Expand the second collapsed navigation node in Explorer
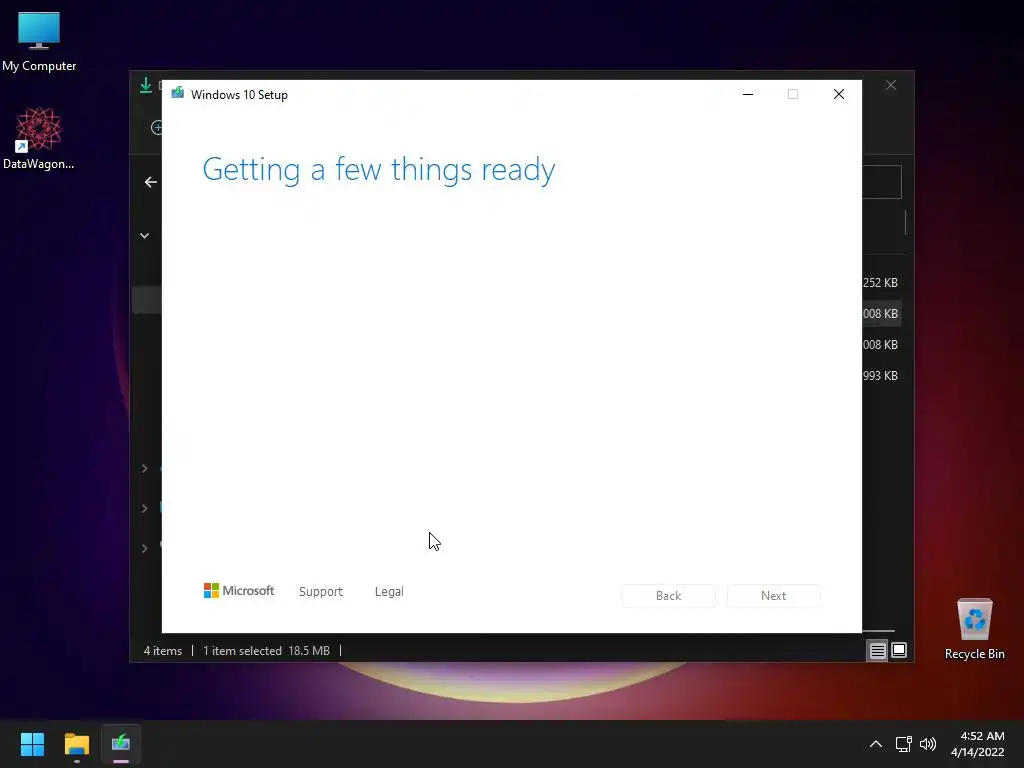 click(x=145, y=508)
